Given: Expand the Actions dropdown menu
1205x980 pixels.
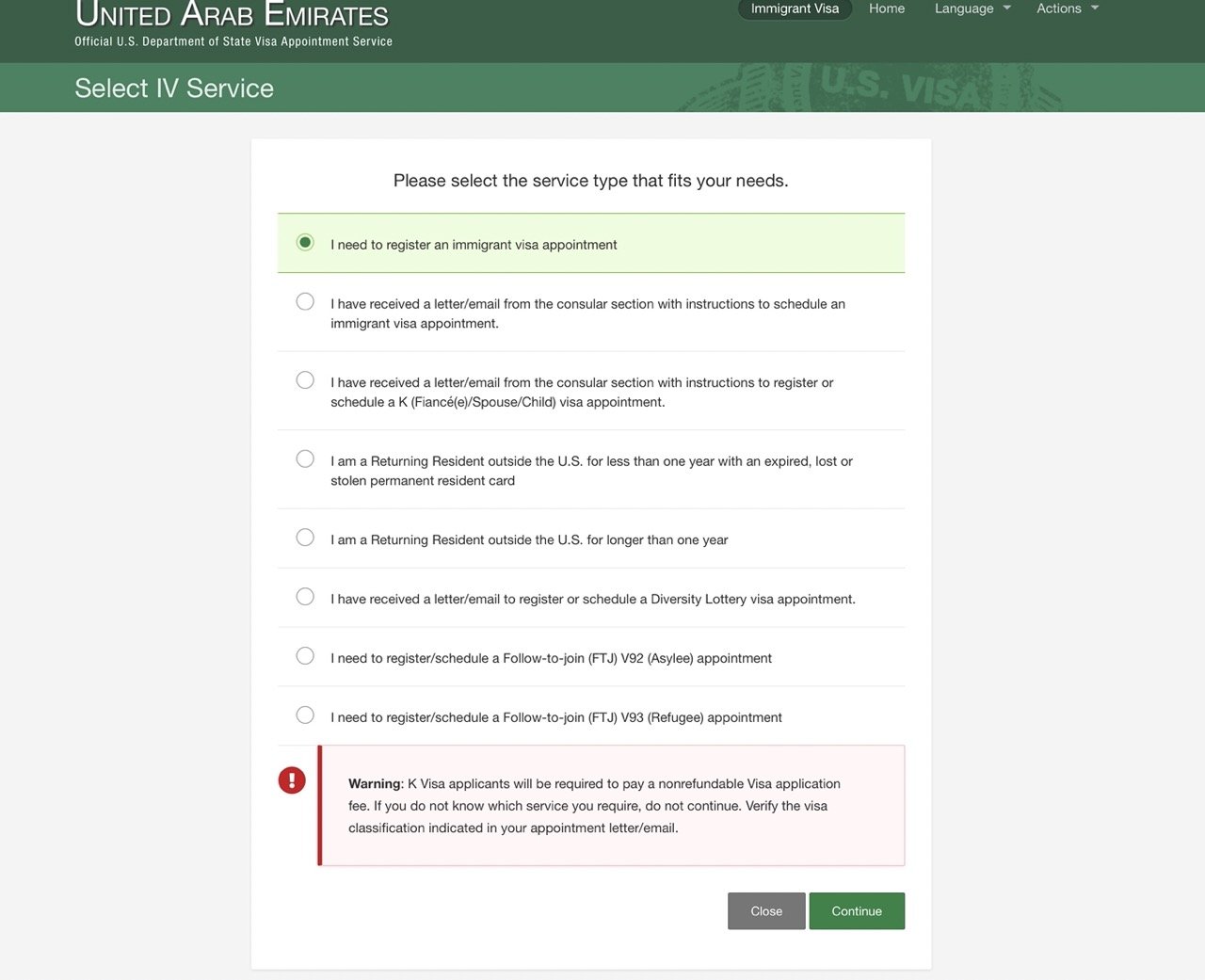Looking at the screenshot, I should tap(1059, 8).
